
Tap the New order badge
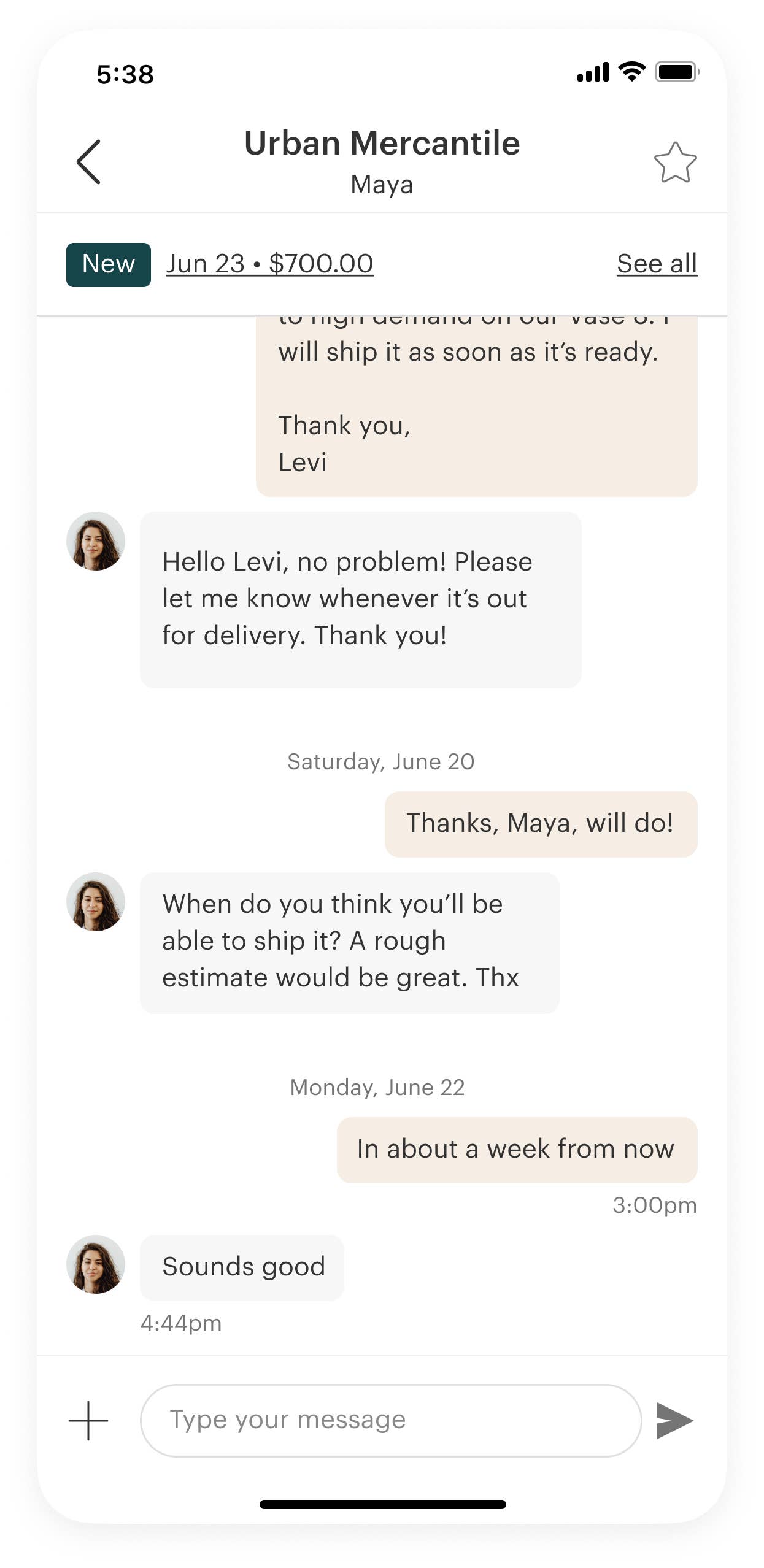pyautogui.click(x=109, y=264)
